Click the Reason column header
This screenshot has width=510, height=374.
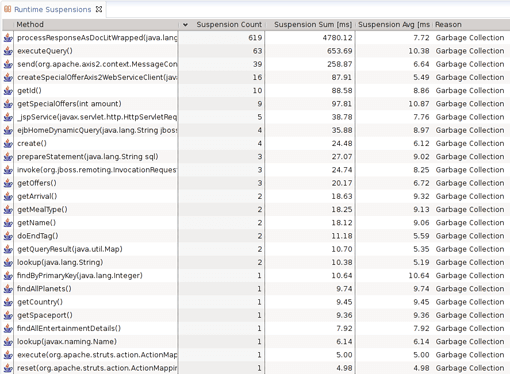pos(448,25)
